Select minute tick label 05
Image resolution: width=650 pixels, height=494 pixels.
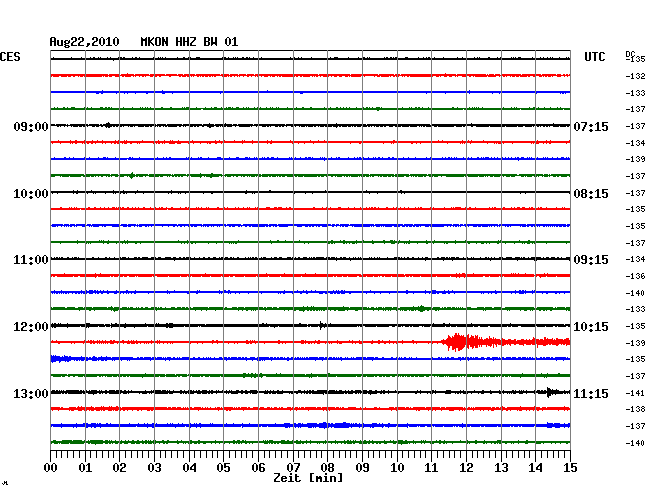223,468
